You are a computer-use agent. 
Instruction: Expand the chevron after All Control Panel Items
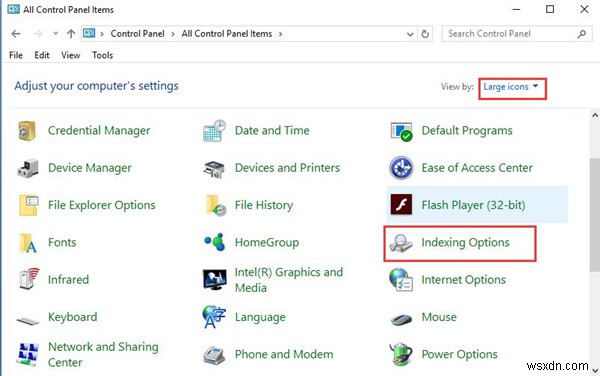[x=280, y=34]
